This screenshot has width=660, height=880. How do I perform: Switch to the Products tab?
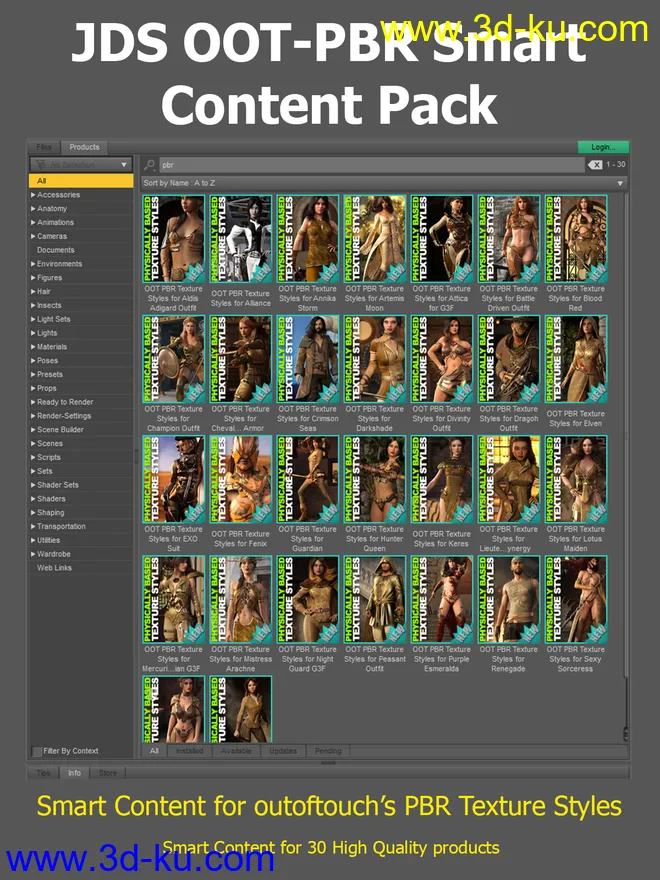(84, 147)
